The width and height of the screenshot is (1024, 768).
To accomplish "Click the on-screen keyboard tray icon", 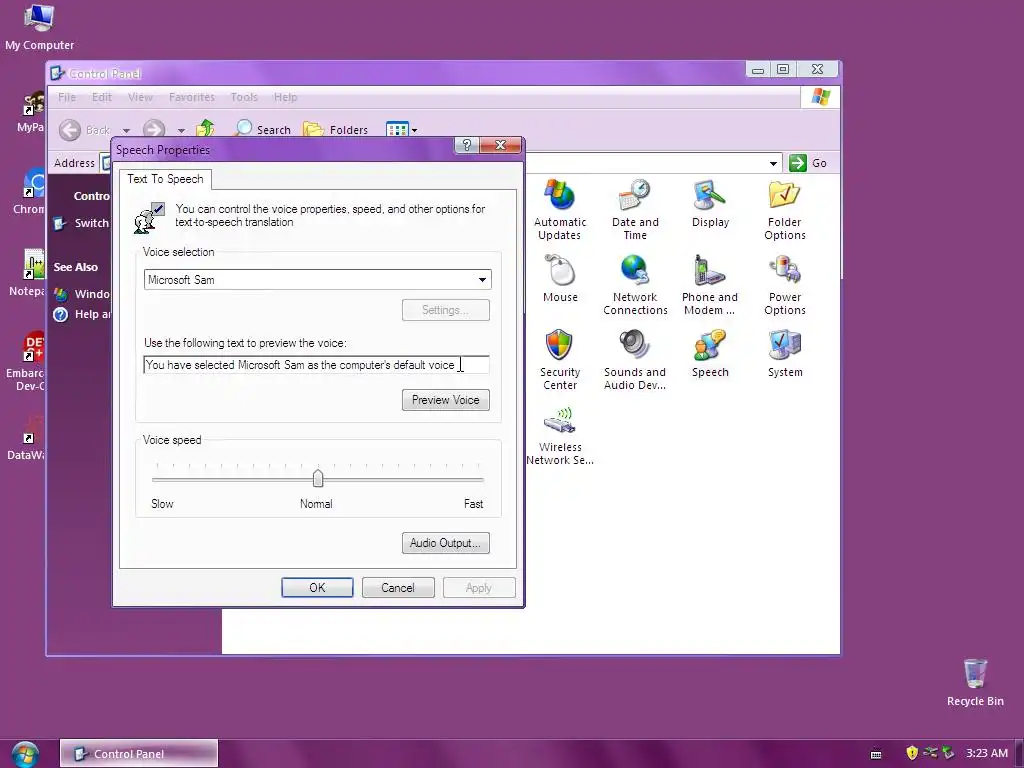I will 876,754.
